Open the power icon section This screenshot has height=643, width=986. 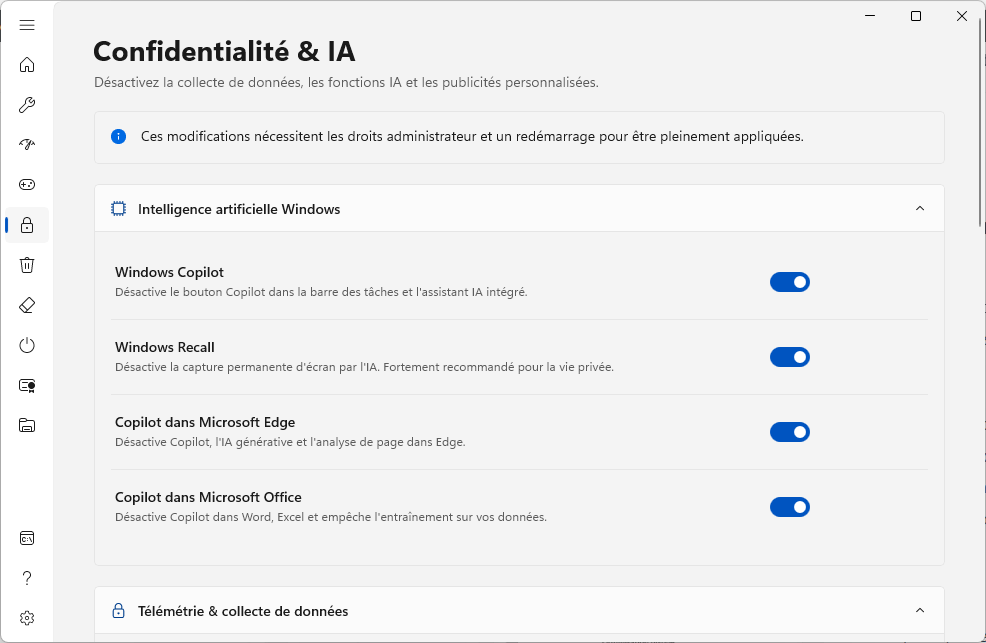[26, 345]
